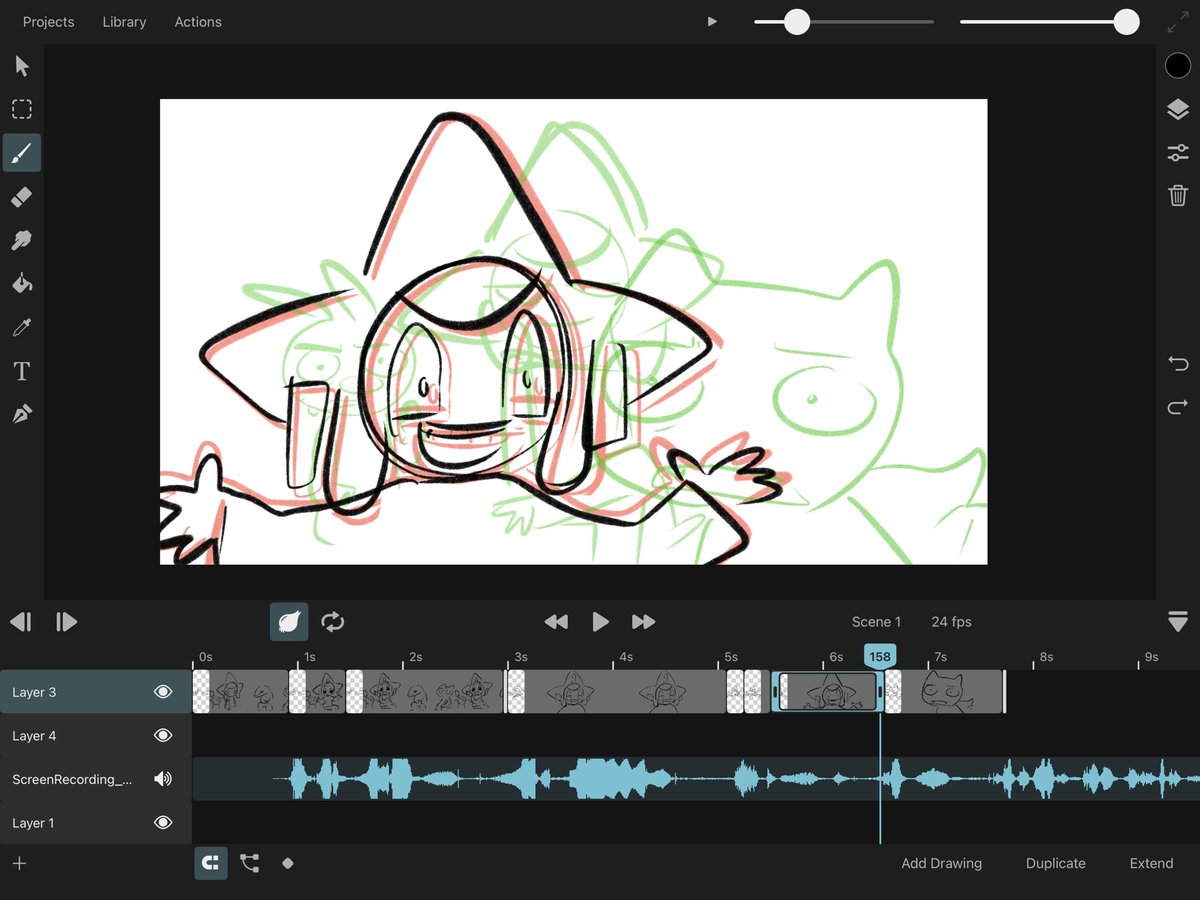Screen dimensions: 1200x900
Task: Select the highlighted drawing clip in Layer 3
Action: [x=827, y=692]
